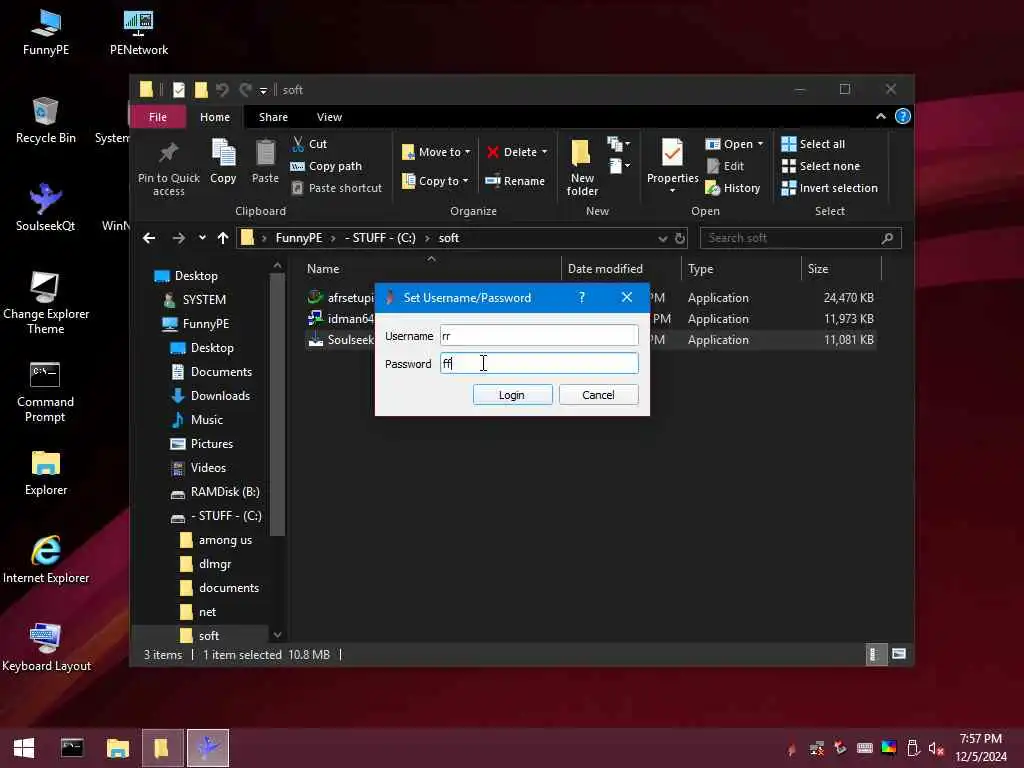Image resolution: width=1024 pixels, height=768 pixels.
Task: Select RAMDisk (B:) in the navigation pane
Action: coord(216,492)
